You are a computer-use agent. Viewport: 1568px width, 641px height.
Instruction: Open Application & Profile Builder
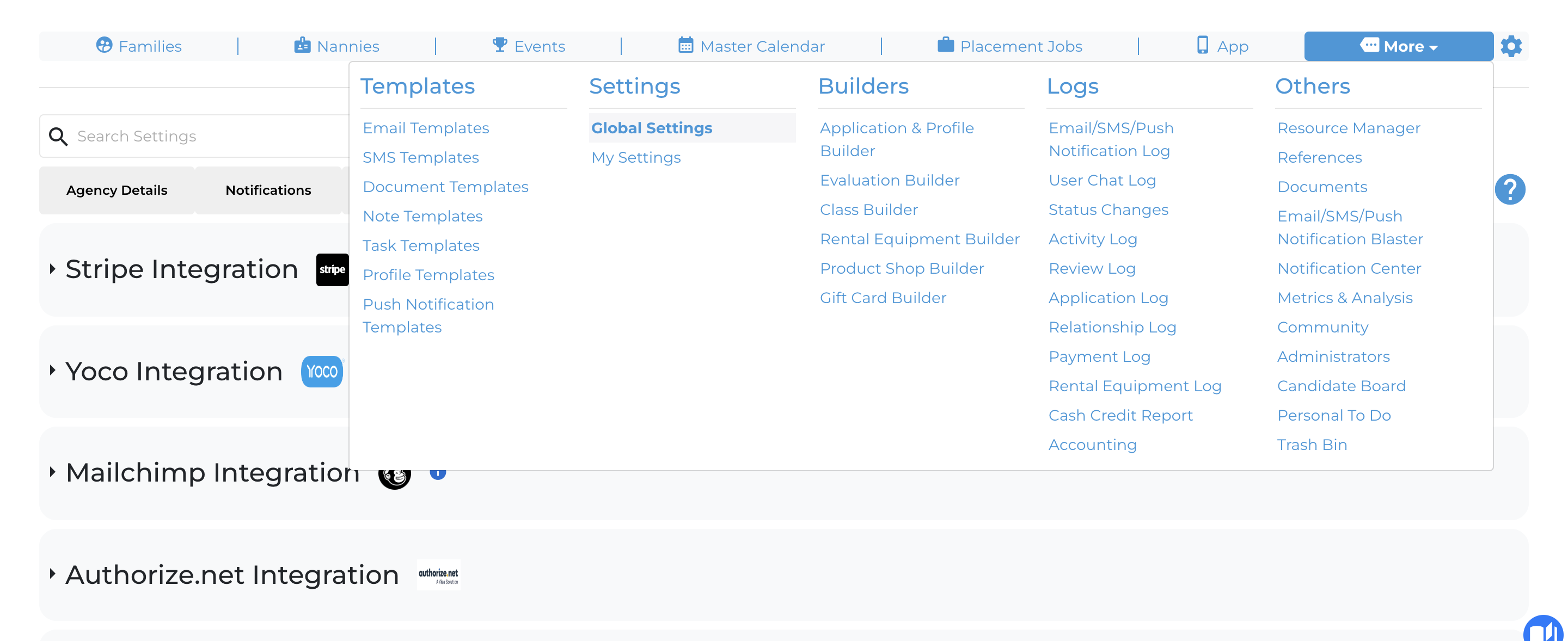(x=897, y=139)
